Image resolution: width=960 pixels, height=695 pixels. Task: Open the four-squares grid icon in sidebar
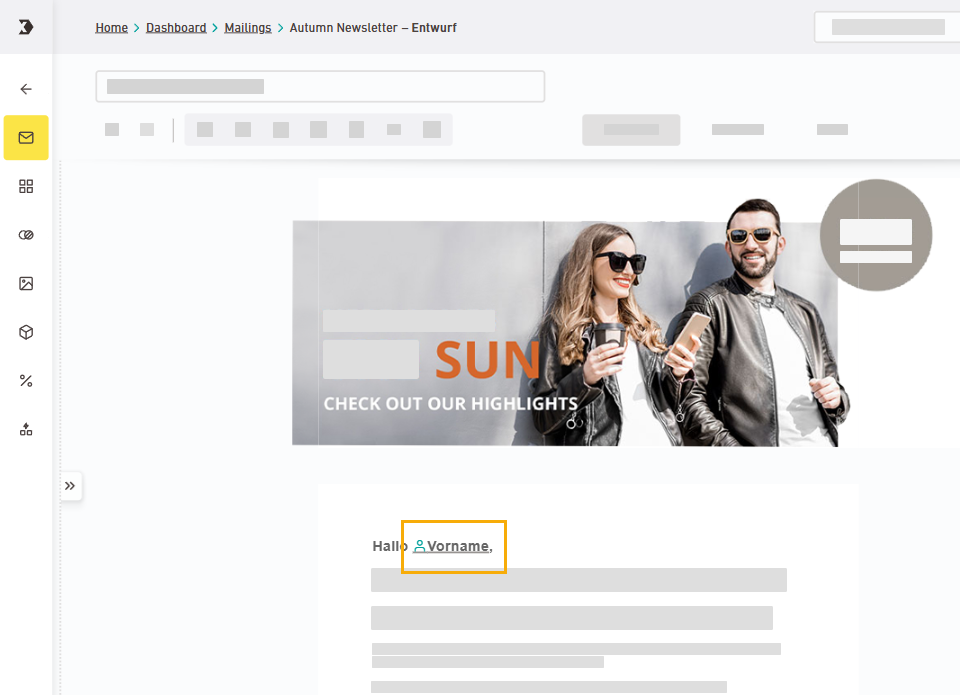click(26, 186)
